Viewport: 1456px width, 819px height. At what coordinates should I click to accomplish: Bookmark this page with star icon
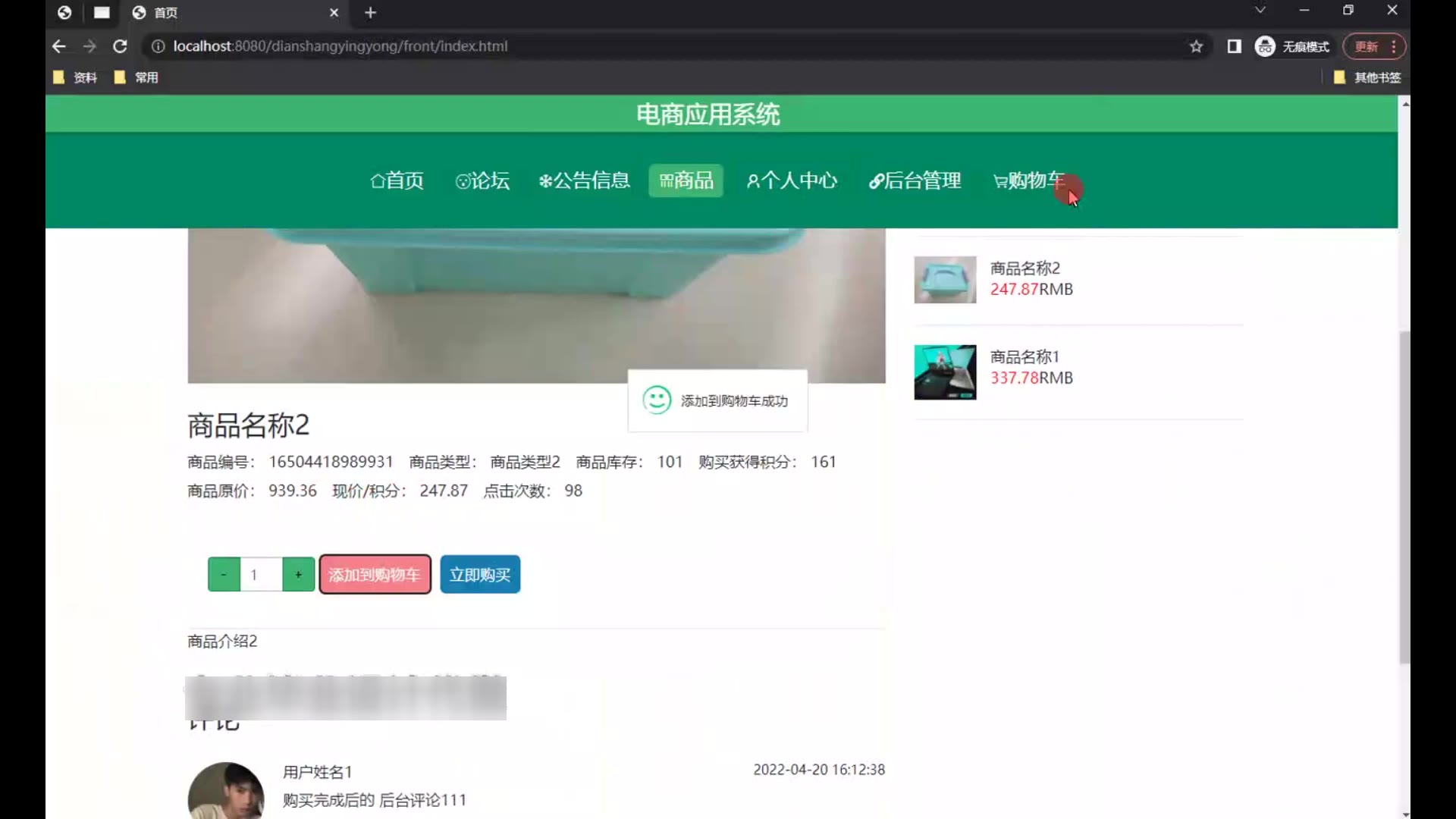[x=1196, y=46]
